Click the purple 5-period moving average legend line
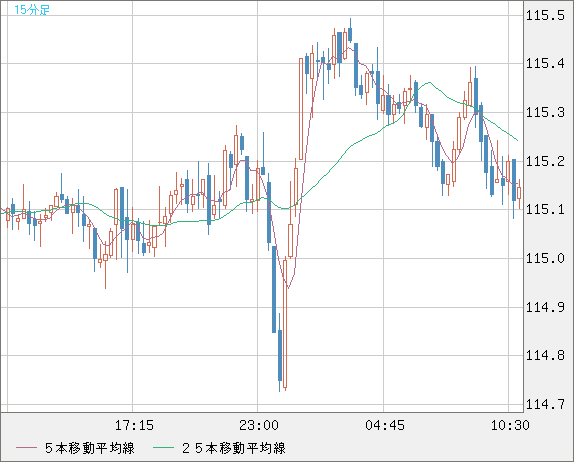The height and width of the screenshot is (462, 574). tap(26, 448)
